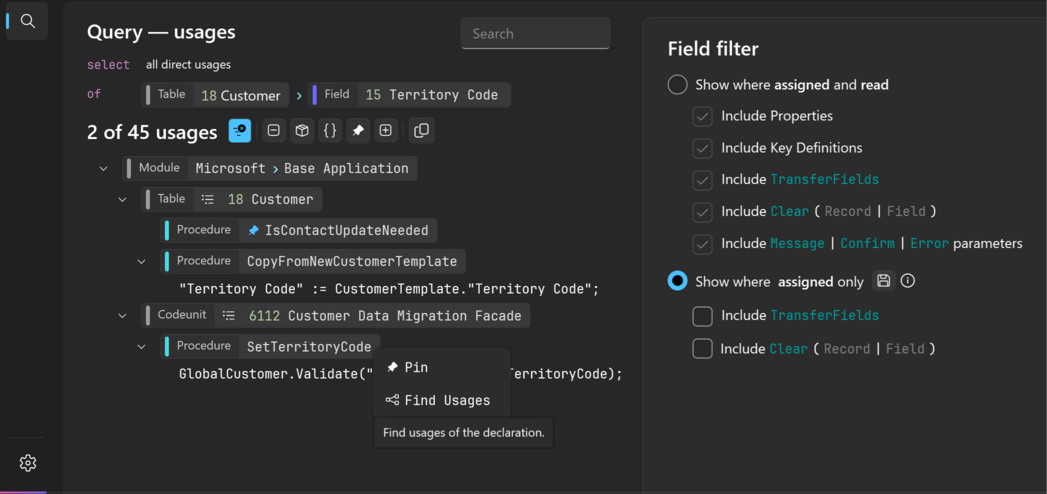Select Show where assigned and read radio

678,85
